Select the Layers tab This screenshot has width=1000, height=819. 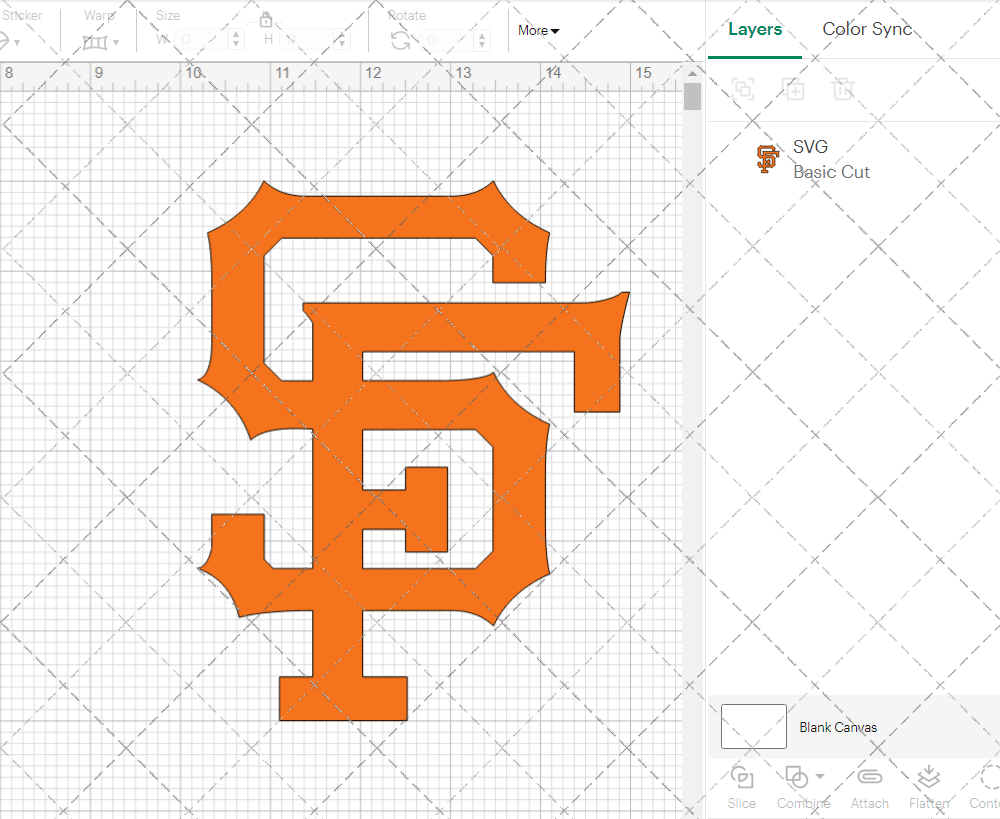tap(755, 29)
